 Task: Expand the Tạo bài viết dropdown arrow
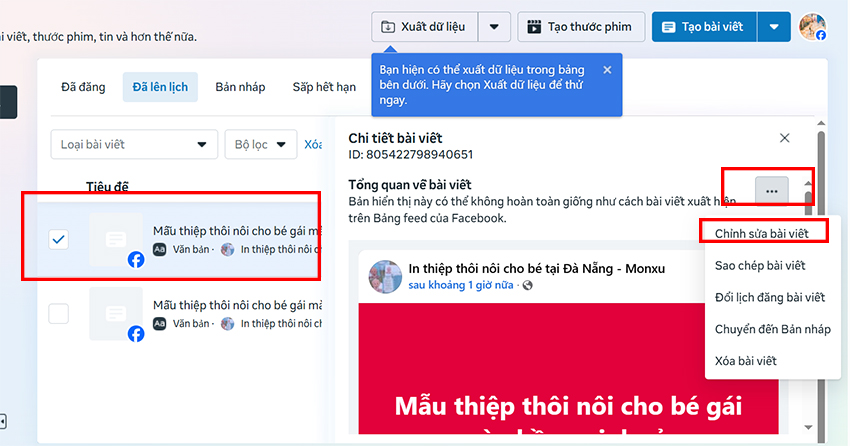(774, 27)
